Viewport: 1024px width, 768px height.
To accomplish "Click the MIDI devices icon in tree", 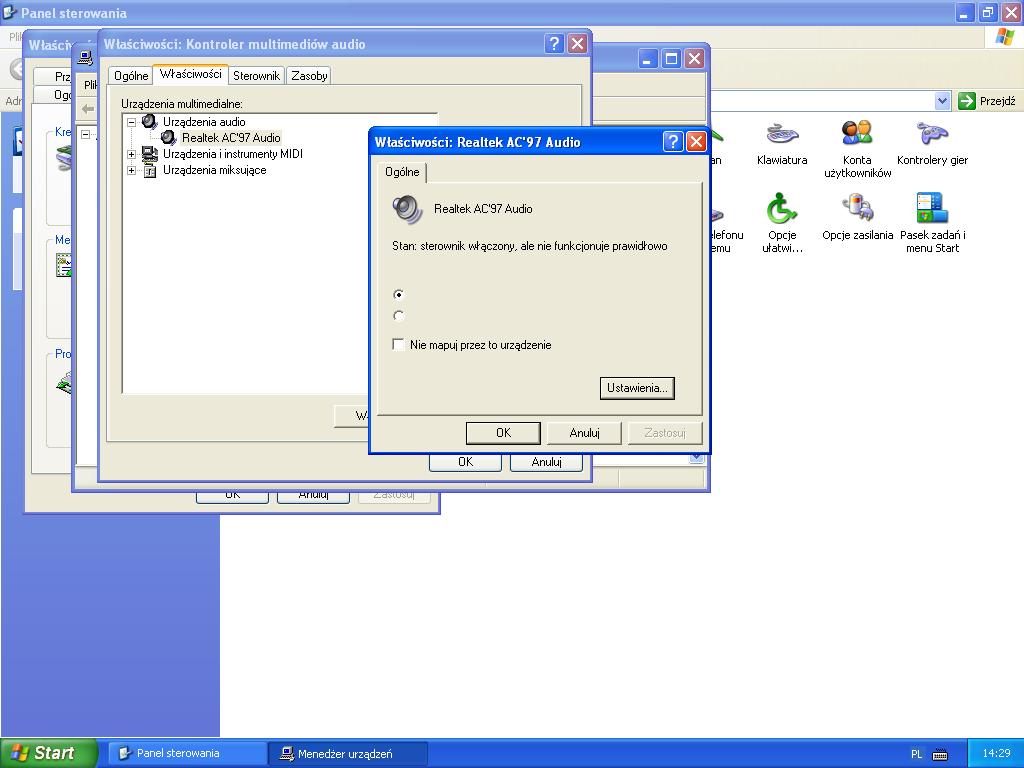I will point(150,154).
